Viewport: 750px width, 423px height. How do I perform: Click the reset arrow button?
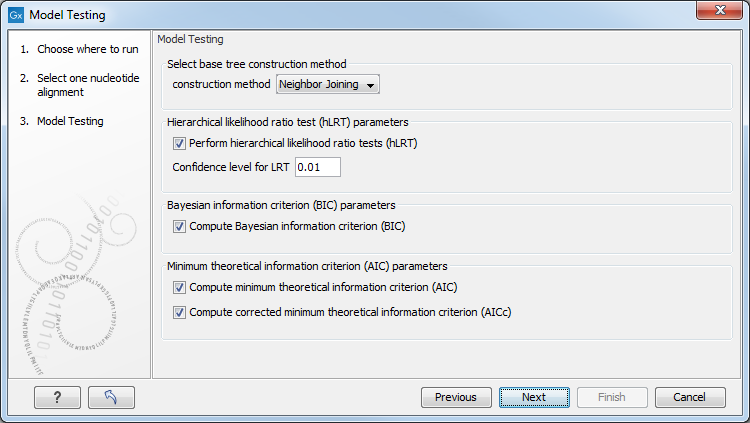pyautogui.click(x=111, y=397)
